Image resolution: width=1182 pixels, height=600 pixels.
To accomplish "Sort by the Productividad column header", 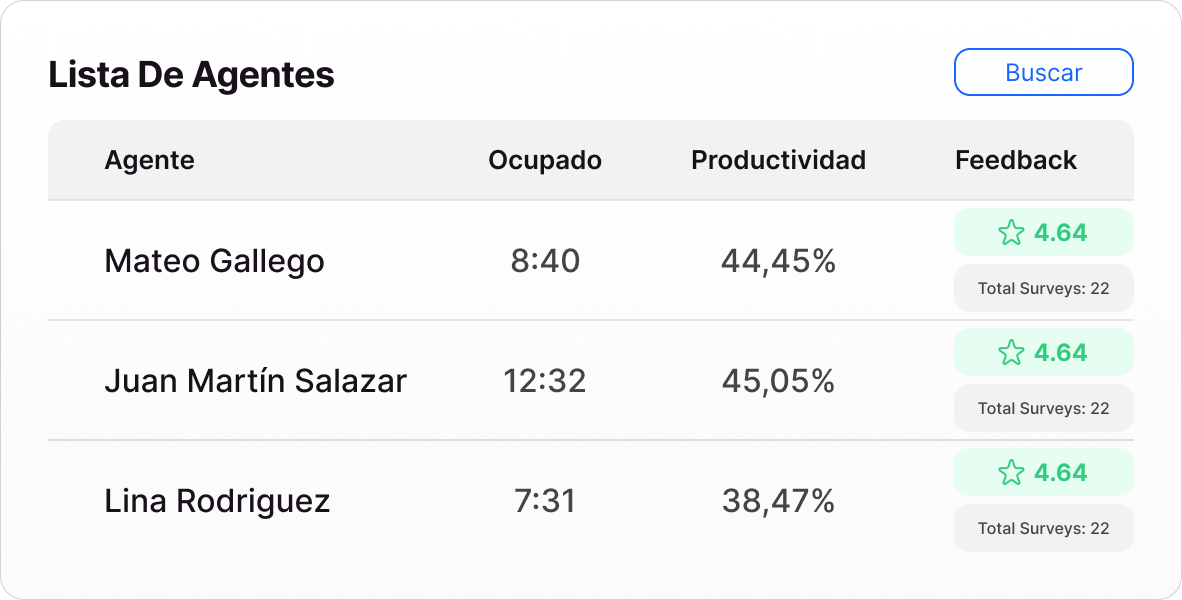I will (x=778, y=160).
